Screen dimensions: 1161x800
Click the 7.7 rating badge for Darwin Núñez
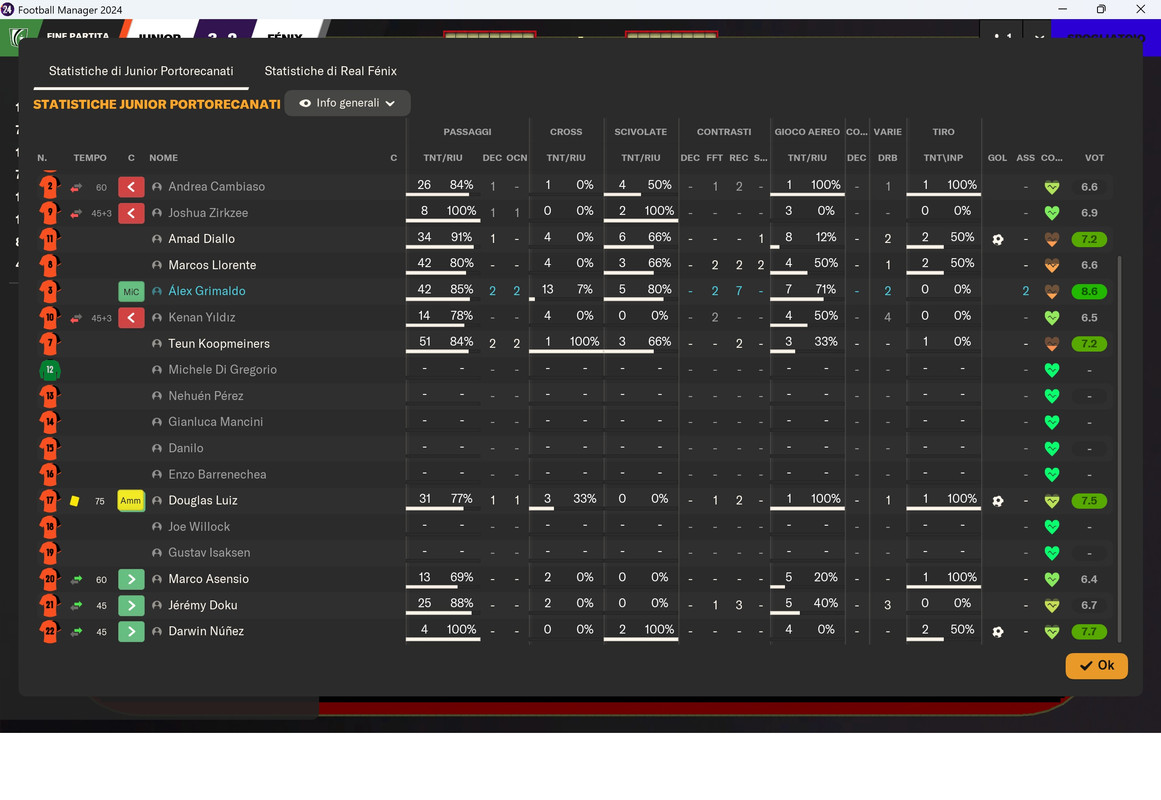(x=1089, y=632)
